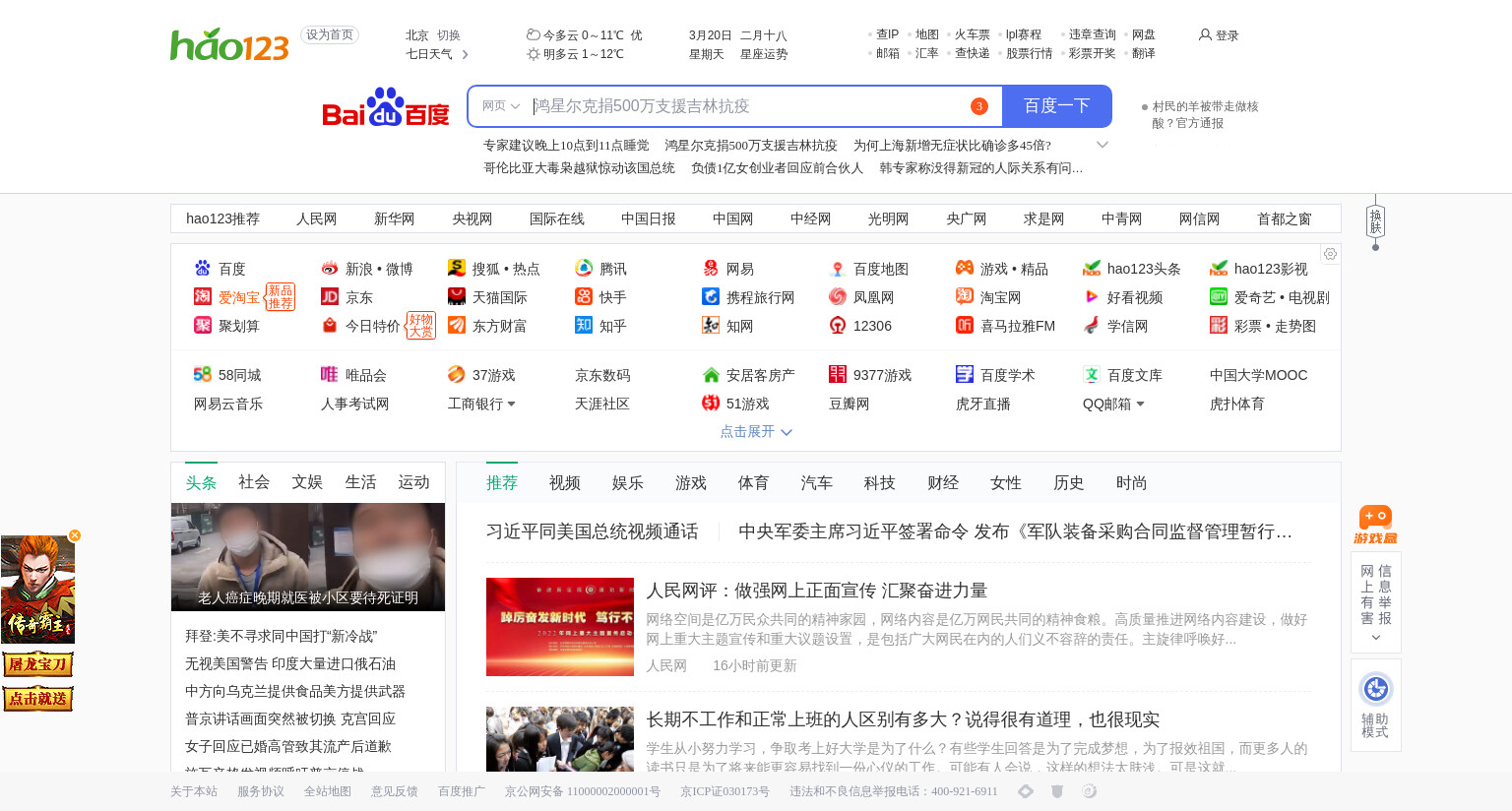The width and height of the screenshot is (1512, 811).
Task: Open the QQ邮箱 dropdown arrow
Action: click(1140, 404)
